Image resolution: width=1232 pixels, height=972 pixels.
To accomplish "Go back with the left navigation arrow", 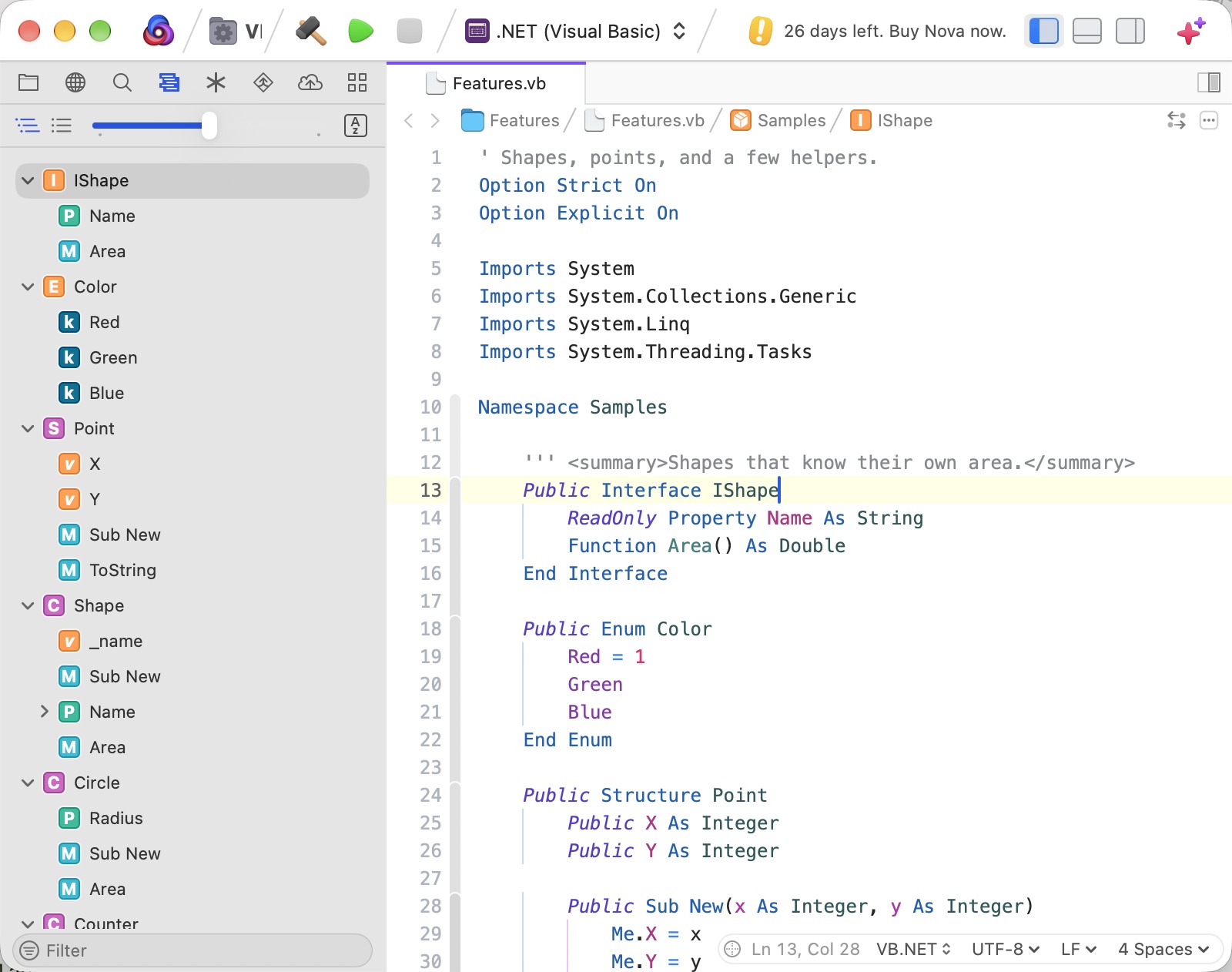I will click(409, 120).
